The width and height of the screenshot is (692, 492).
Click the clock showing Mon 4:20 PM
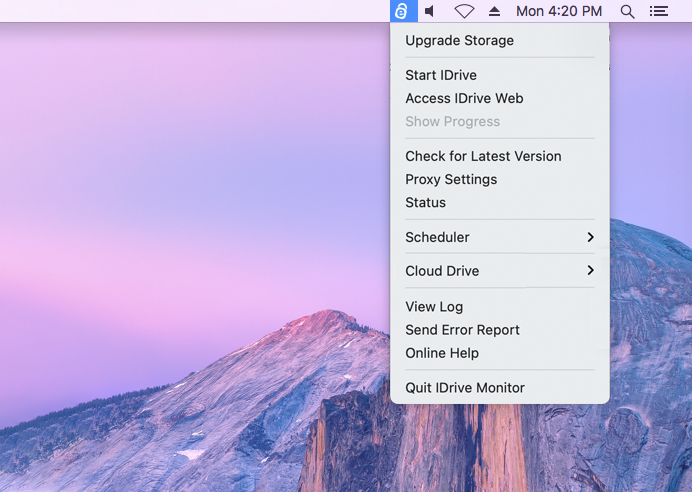559,11
